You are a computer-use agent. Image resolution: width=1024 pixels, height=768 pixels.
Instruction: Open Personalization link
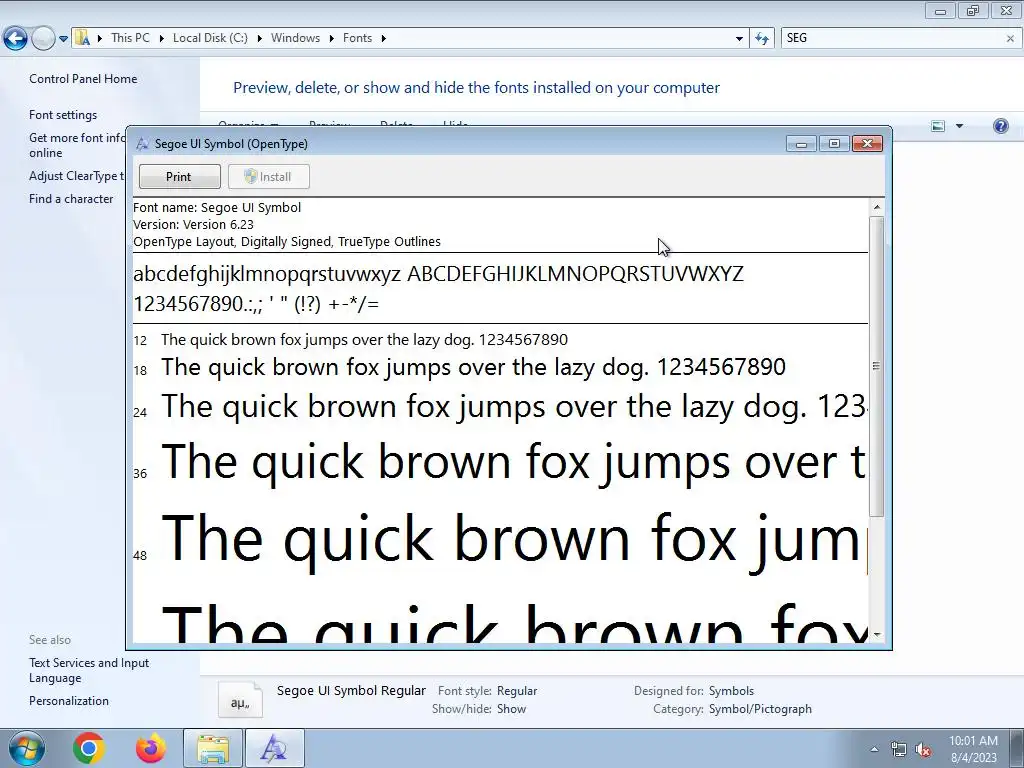[69, 701]
